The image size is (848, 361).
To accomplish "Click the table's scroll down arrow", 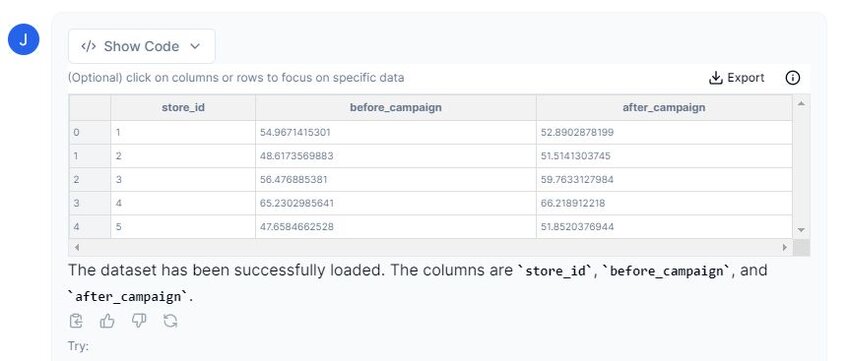I will 801,230.
